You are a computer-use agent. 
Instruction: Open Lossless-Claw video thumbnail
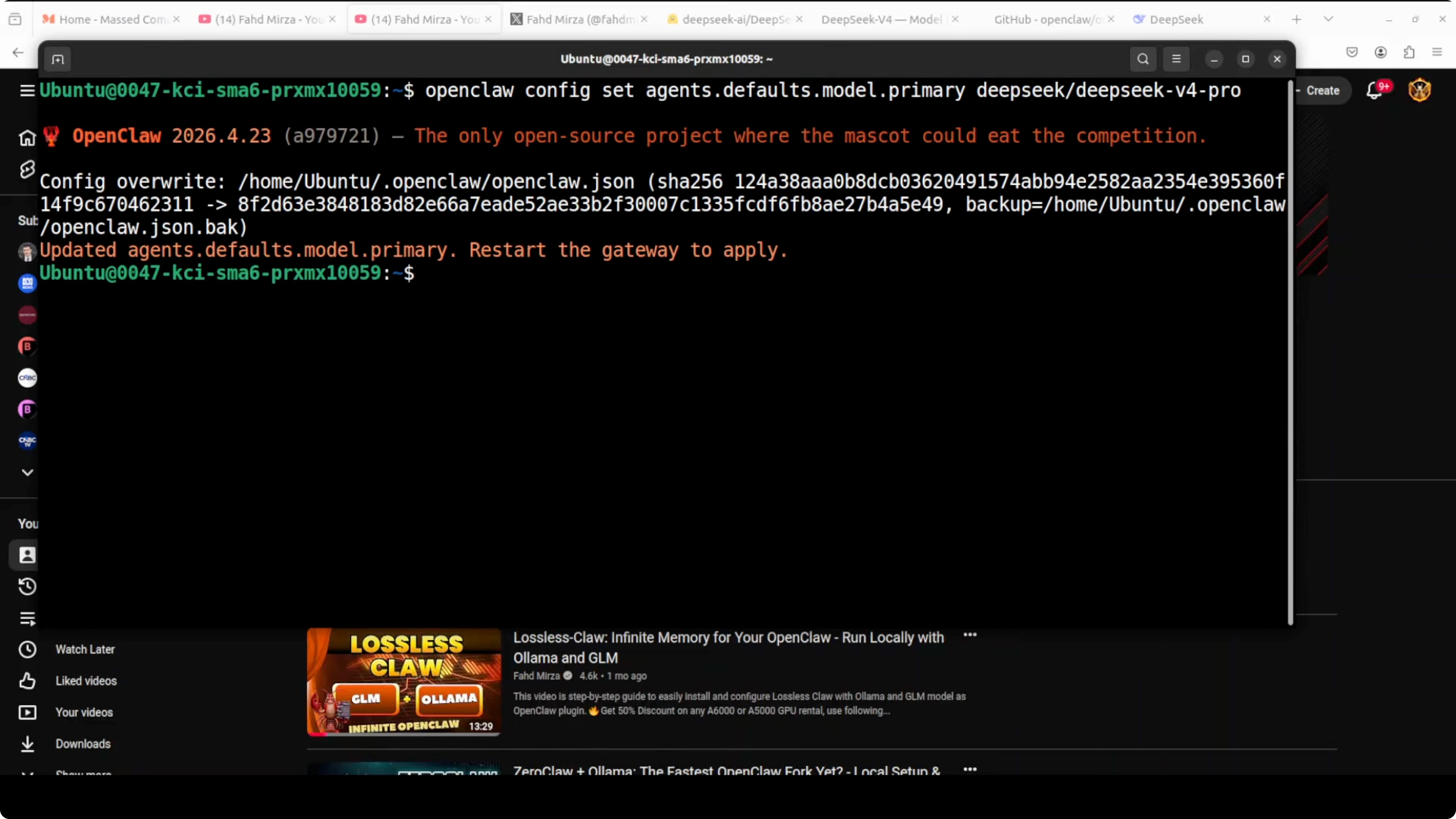404,682
